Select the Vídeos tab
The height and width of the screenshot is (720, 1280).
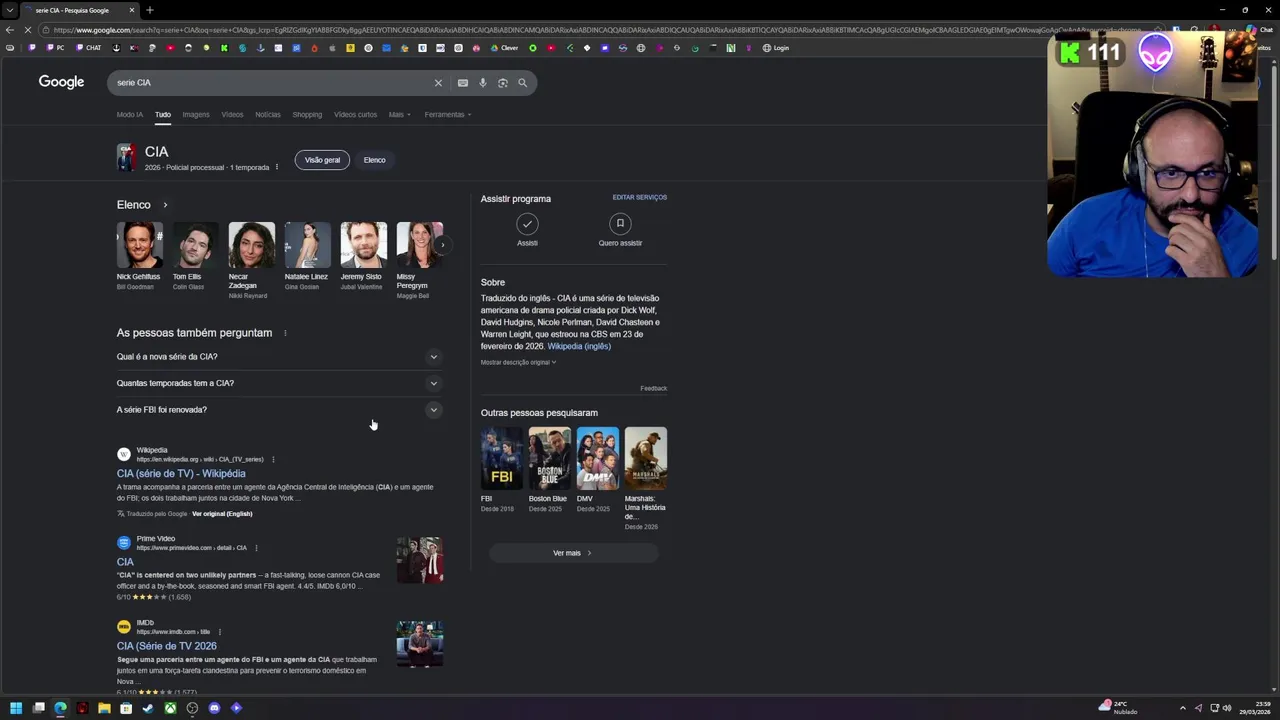(x=232, y=115)
